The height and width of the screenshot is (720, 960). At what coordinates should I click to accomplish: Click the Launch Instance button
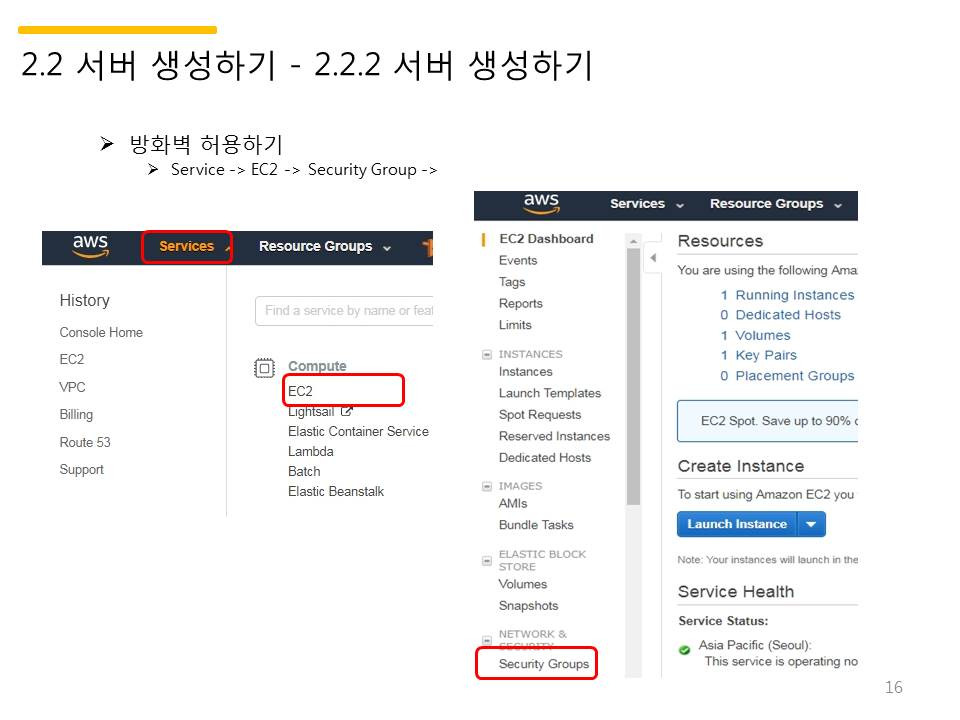pyautogui.click(x=737, y=524)
